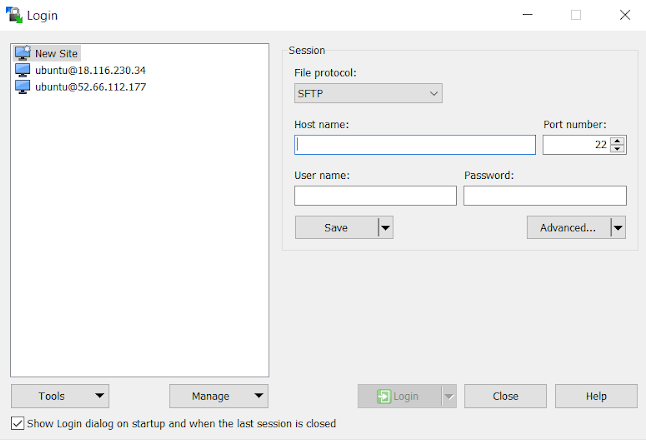The width and height of the screenshot is (646, 440).
Task: Click the monitor icon beside ubuntu@52.66.112.177
Action: [x=23, y=87]
